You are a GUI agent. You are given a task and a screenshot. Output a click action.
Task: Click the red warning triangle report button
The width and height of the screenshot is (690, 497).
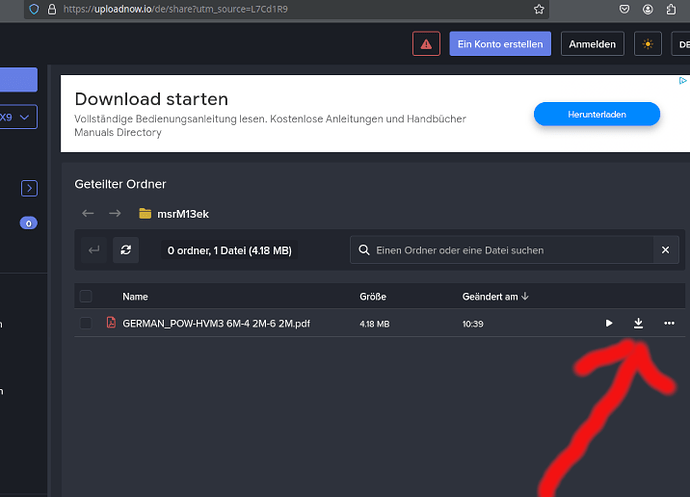(x=426, y=44)
